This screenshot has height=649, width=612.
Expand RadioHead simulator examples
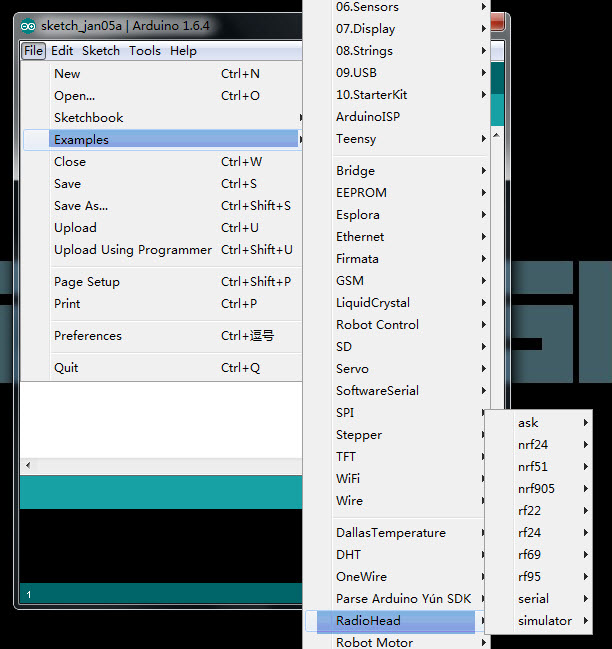tap(539, 620)
